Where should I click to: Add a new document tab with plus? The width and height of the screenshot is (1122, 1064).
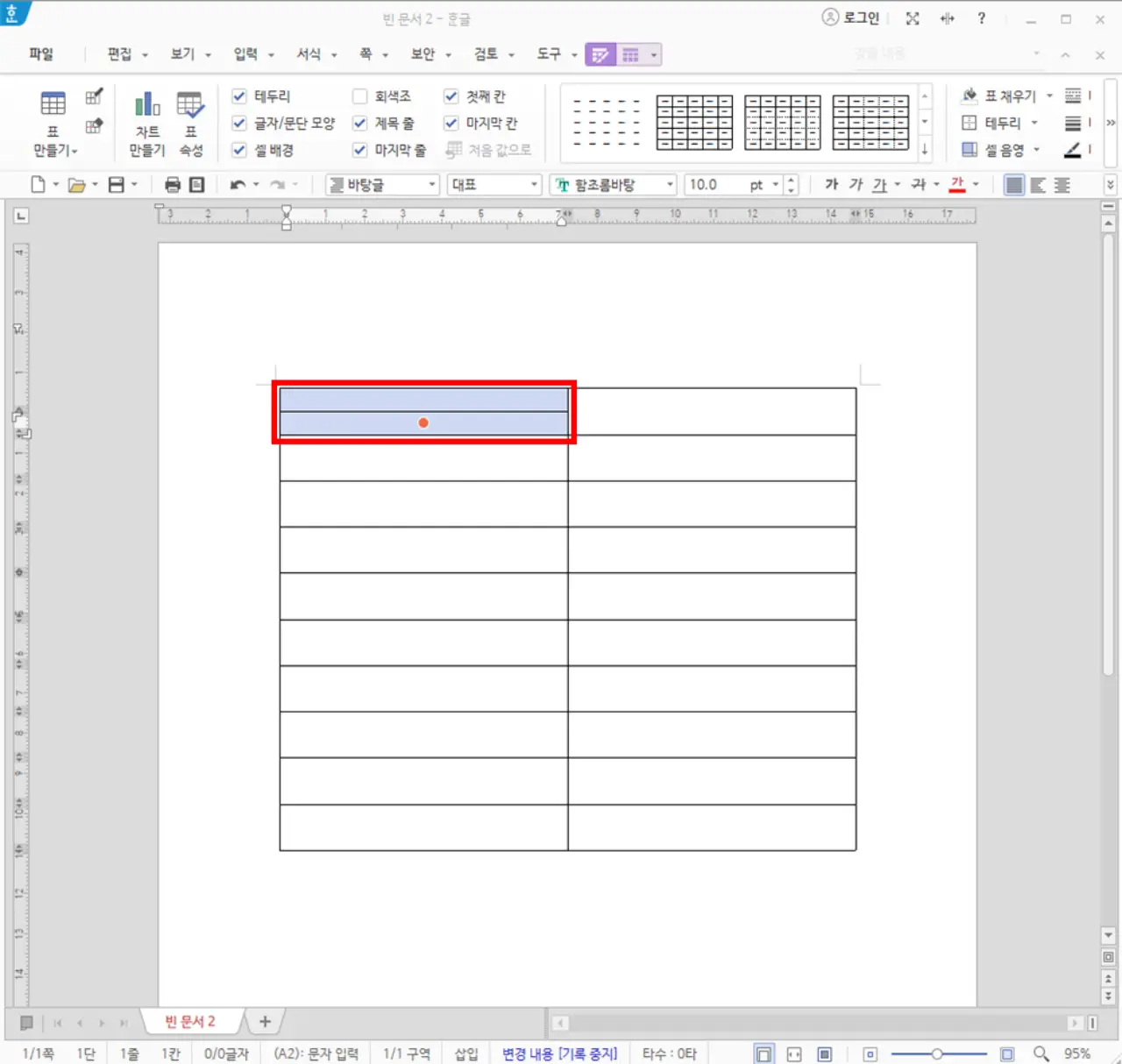point(265,1022)
